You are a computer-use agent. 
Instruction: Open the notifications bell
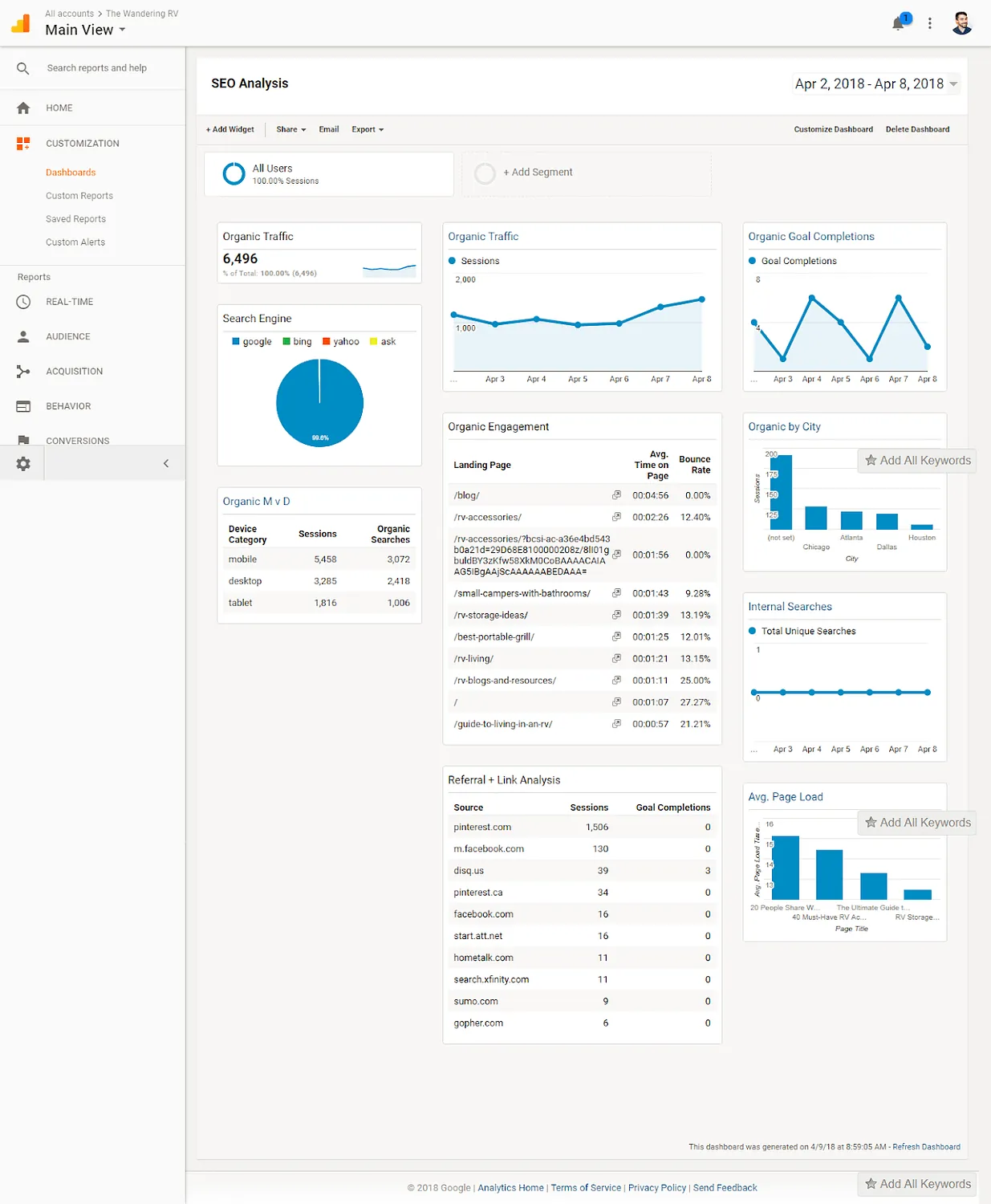coord(899,23)
